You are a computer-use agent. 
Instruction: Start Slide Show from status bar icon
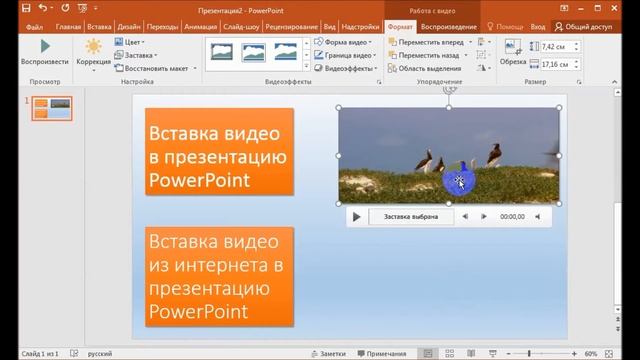tap(493, 354)
